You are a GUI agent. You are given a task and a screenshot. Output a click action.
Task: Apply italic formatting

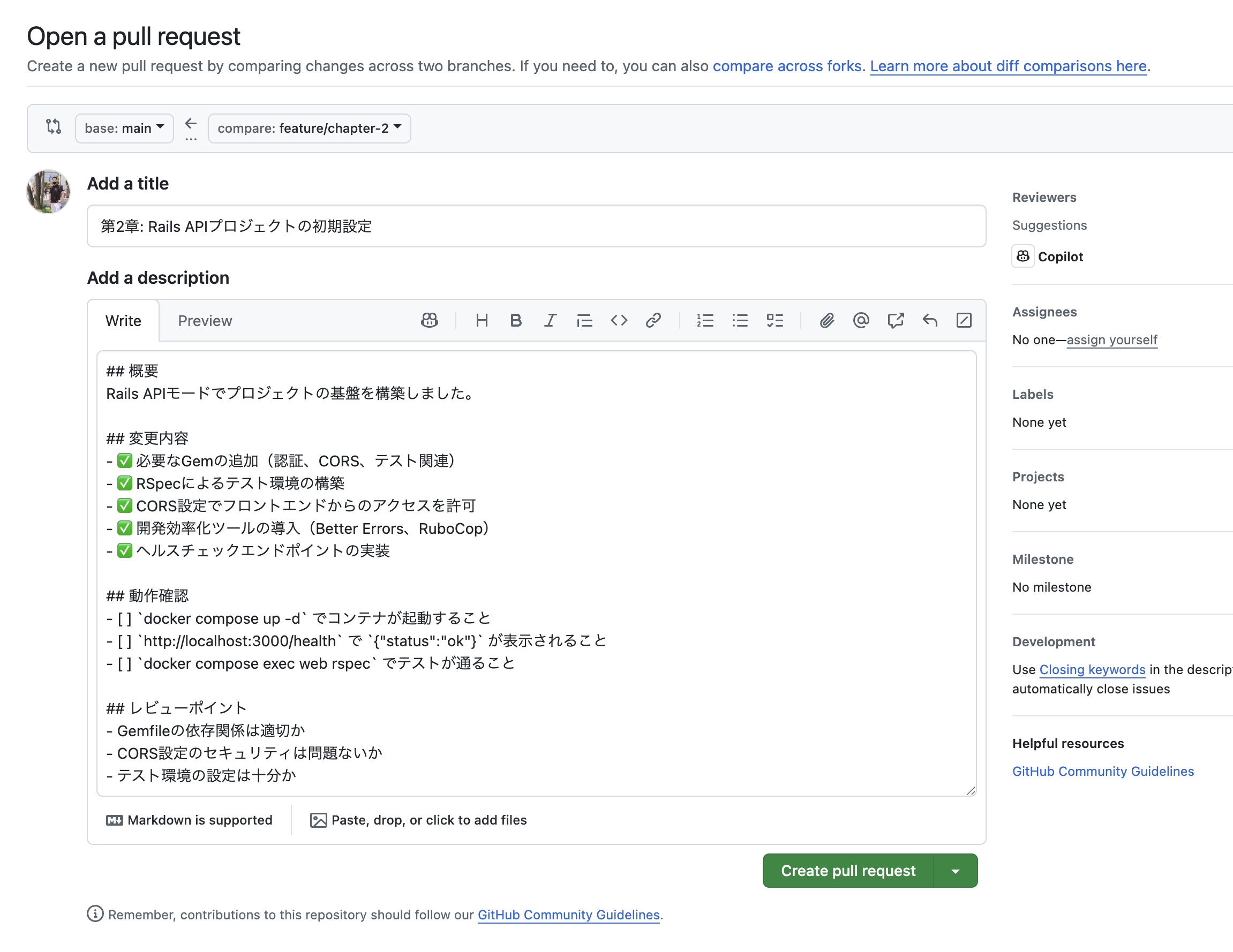(x=550, y=321)
